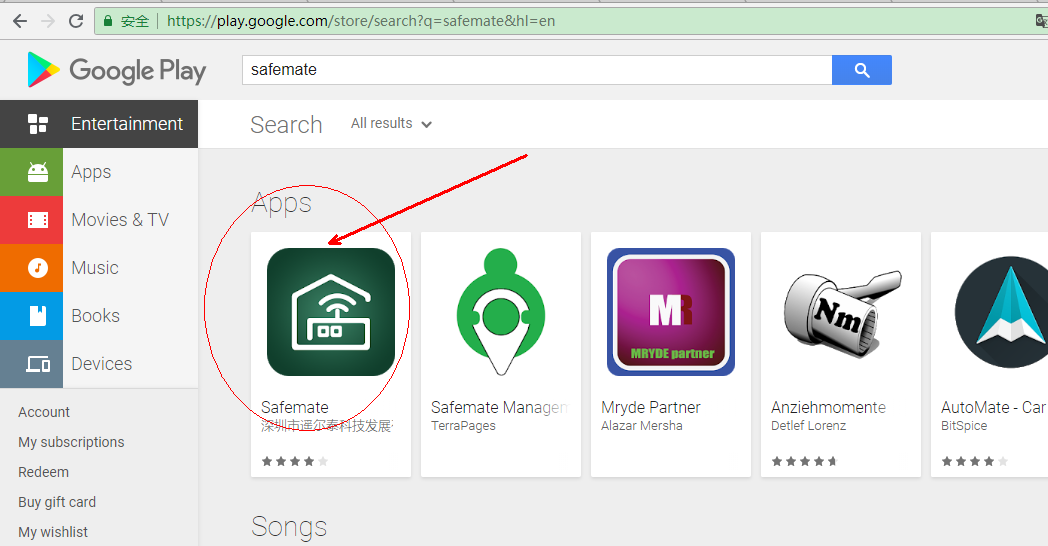Open the Devices section
The image size is (1048, 546).
99,364
